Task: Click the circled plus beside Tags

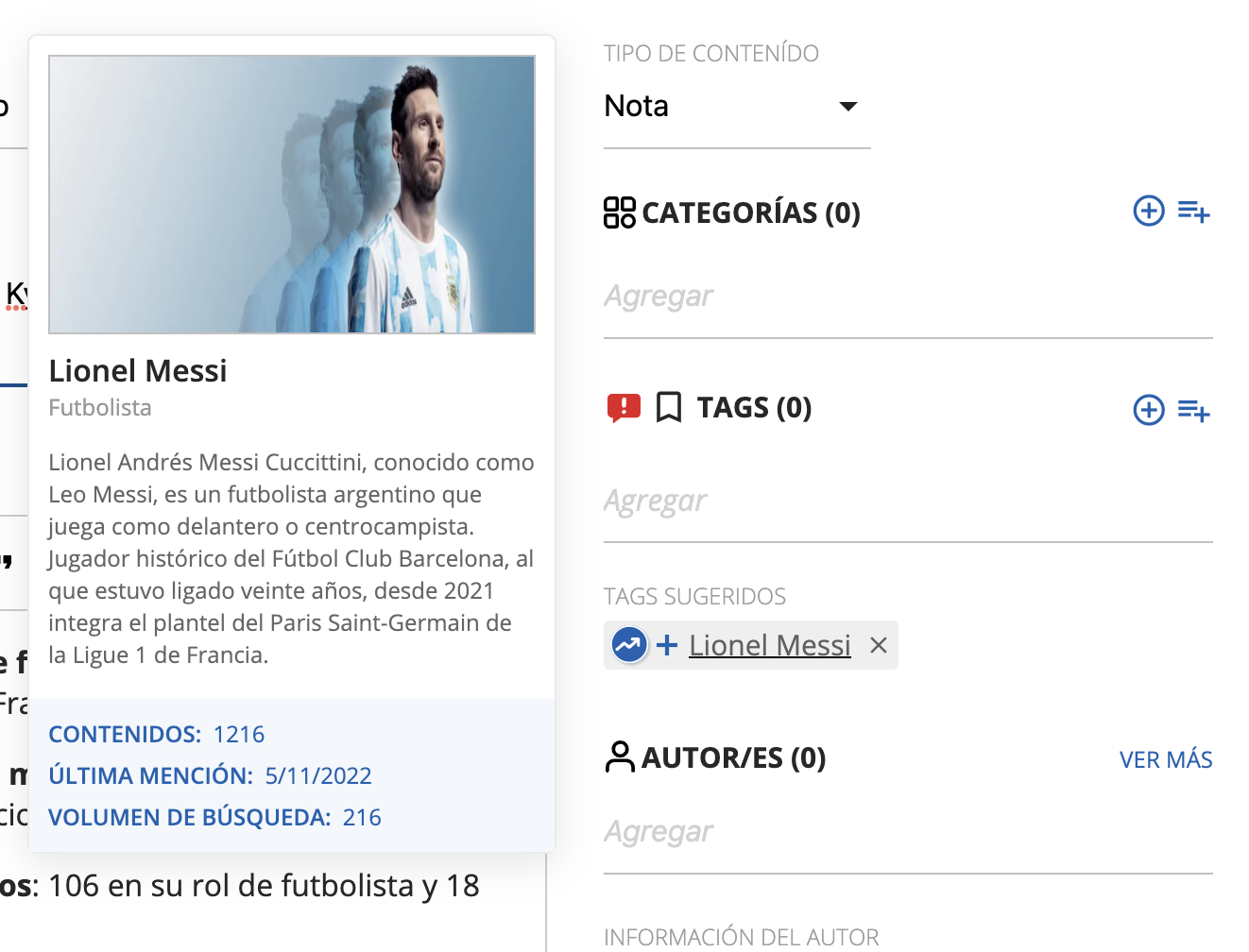Action: [x=1148, y=410]
